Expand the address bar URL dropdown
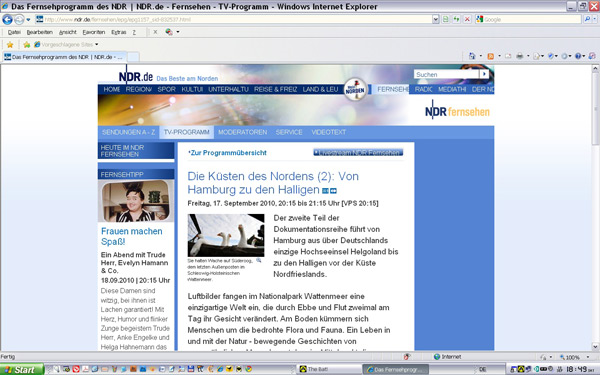Screen dimensions: 600x375 (x=435, y=19)
